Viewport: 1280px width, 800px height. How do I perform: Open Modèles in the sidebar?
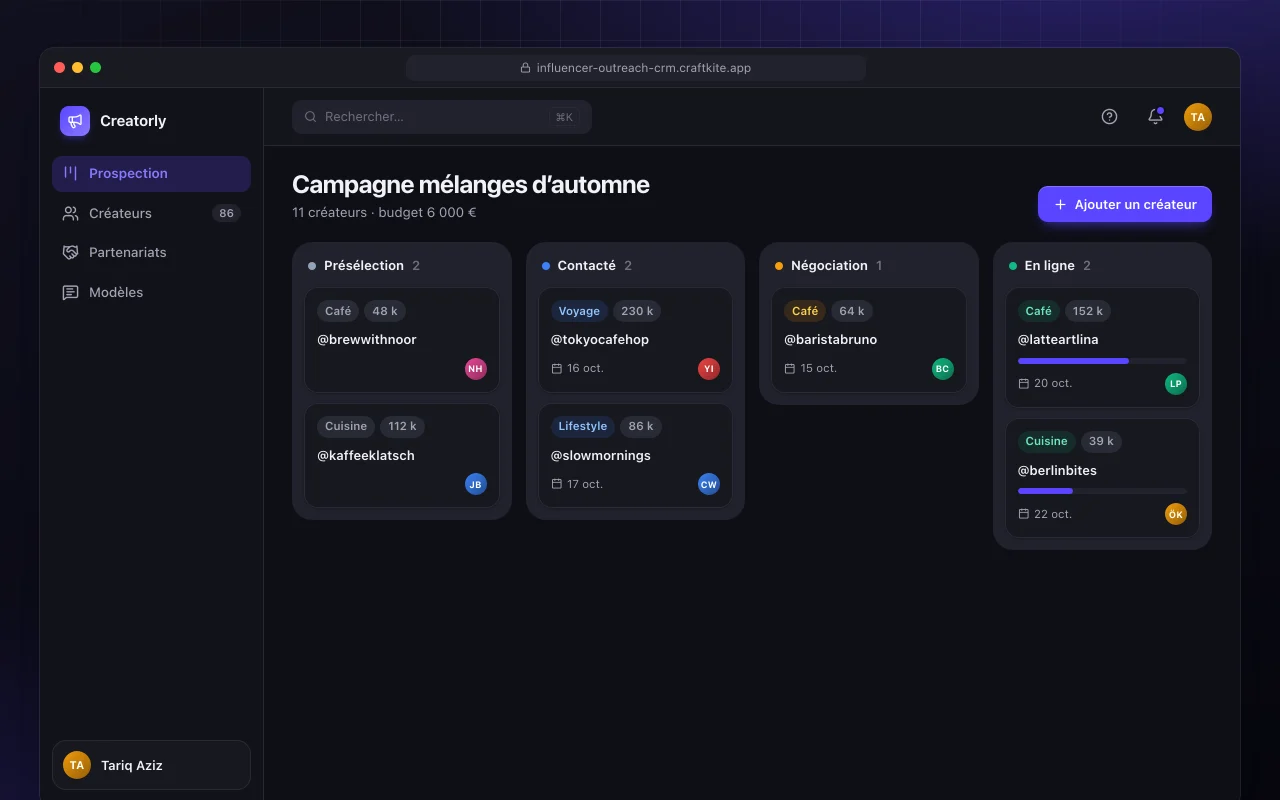(x=151, y=293)
